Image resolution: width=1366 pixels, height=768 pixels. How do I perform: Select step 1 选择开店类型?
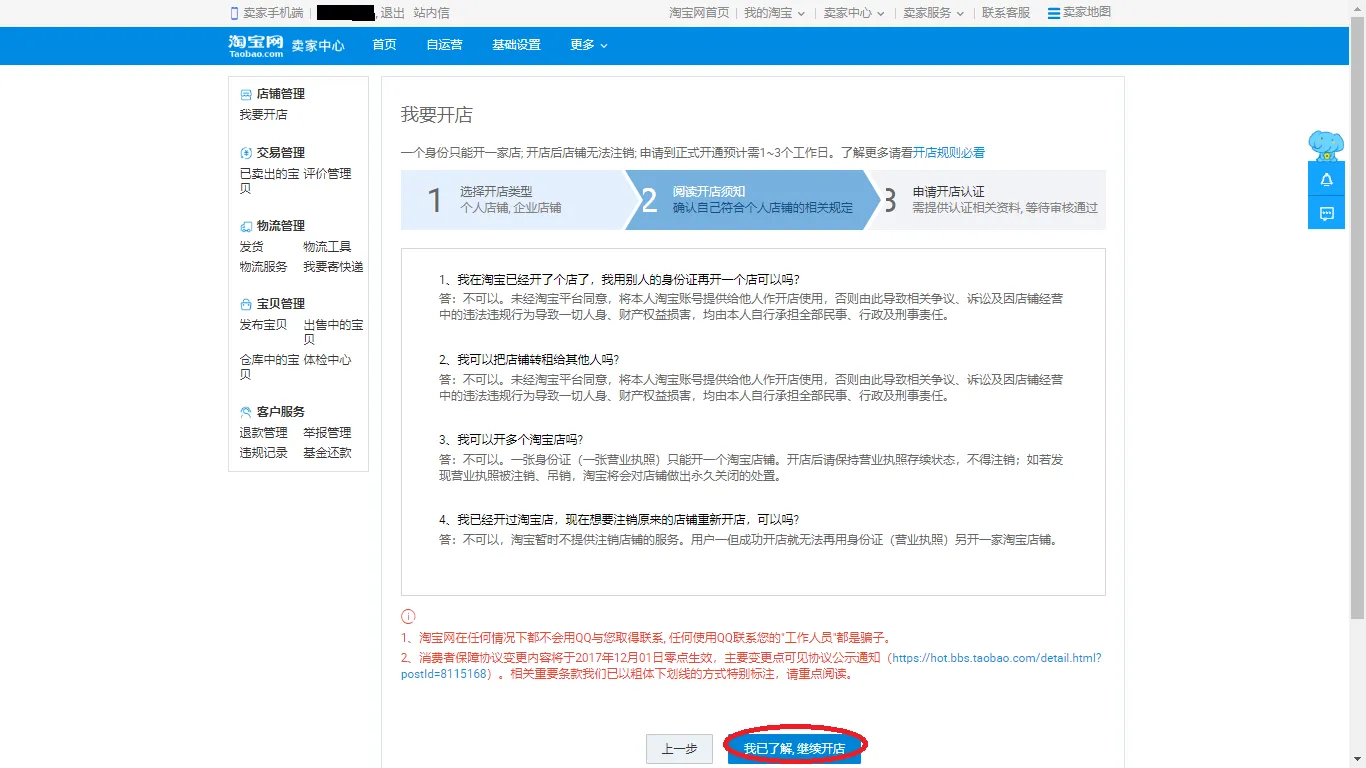point(513,200)
